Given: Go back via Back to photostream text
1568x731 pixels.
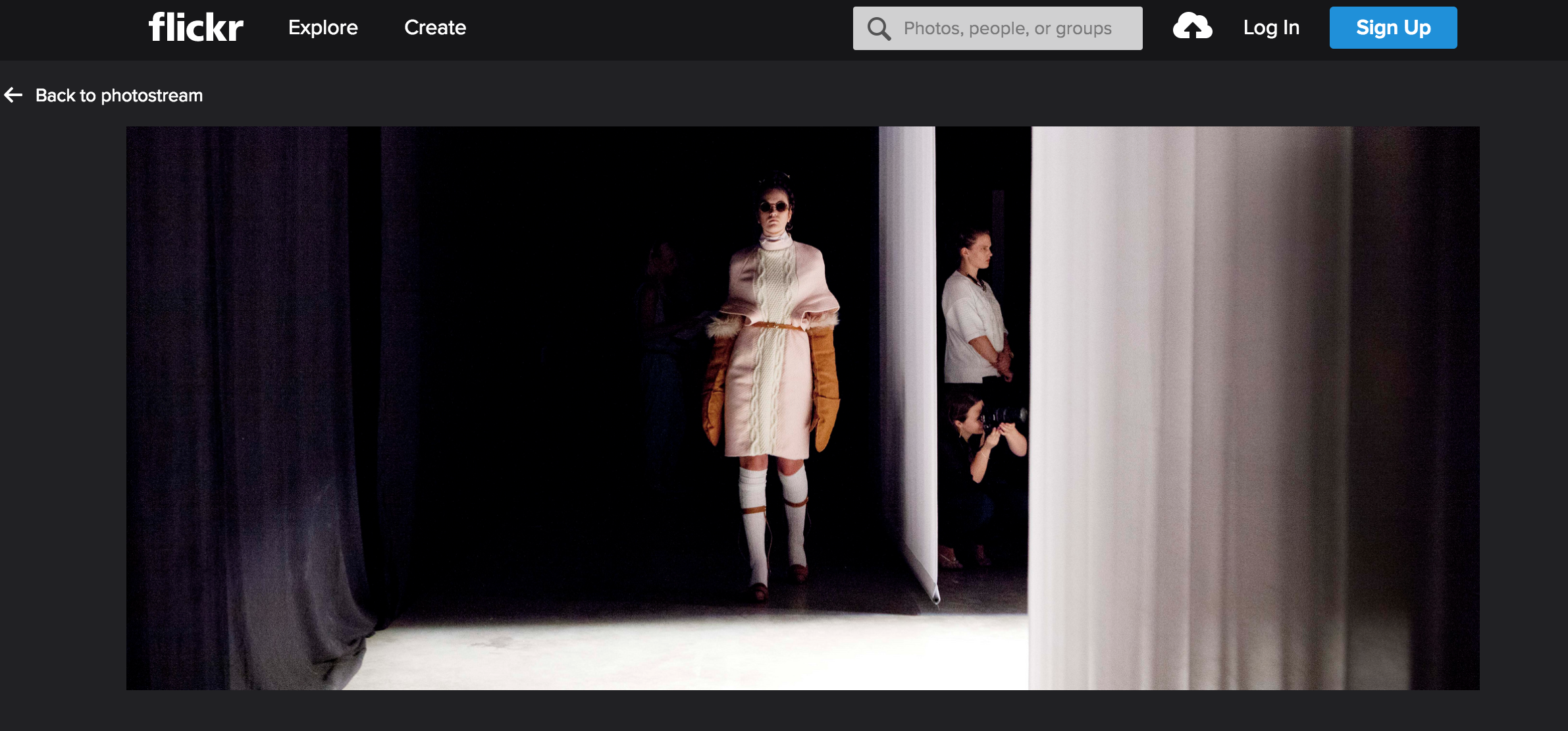Looking at the screenshot, I should point(118,95).
